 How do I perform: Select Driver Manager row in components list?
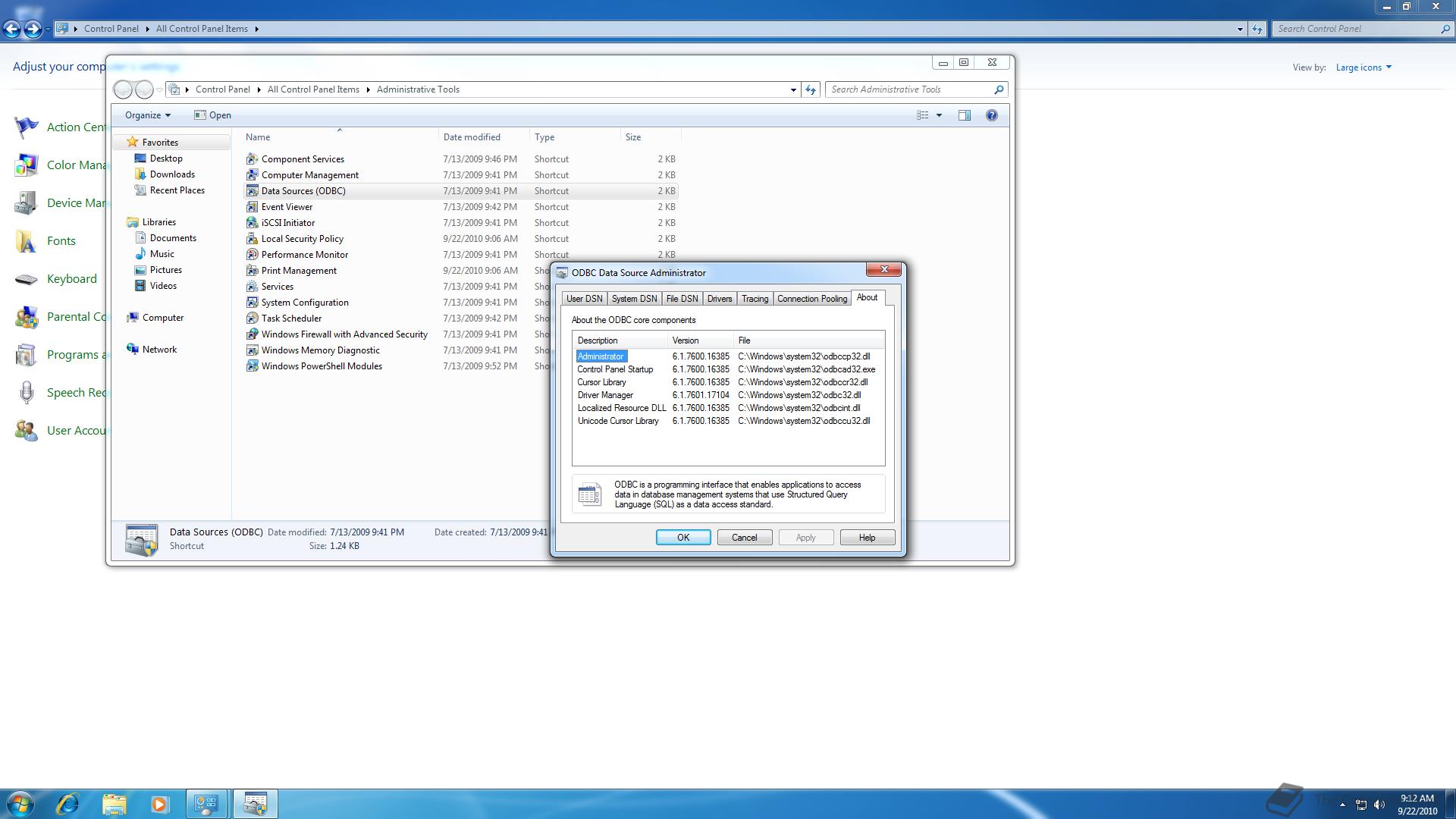coord(605,395)
